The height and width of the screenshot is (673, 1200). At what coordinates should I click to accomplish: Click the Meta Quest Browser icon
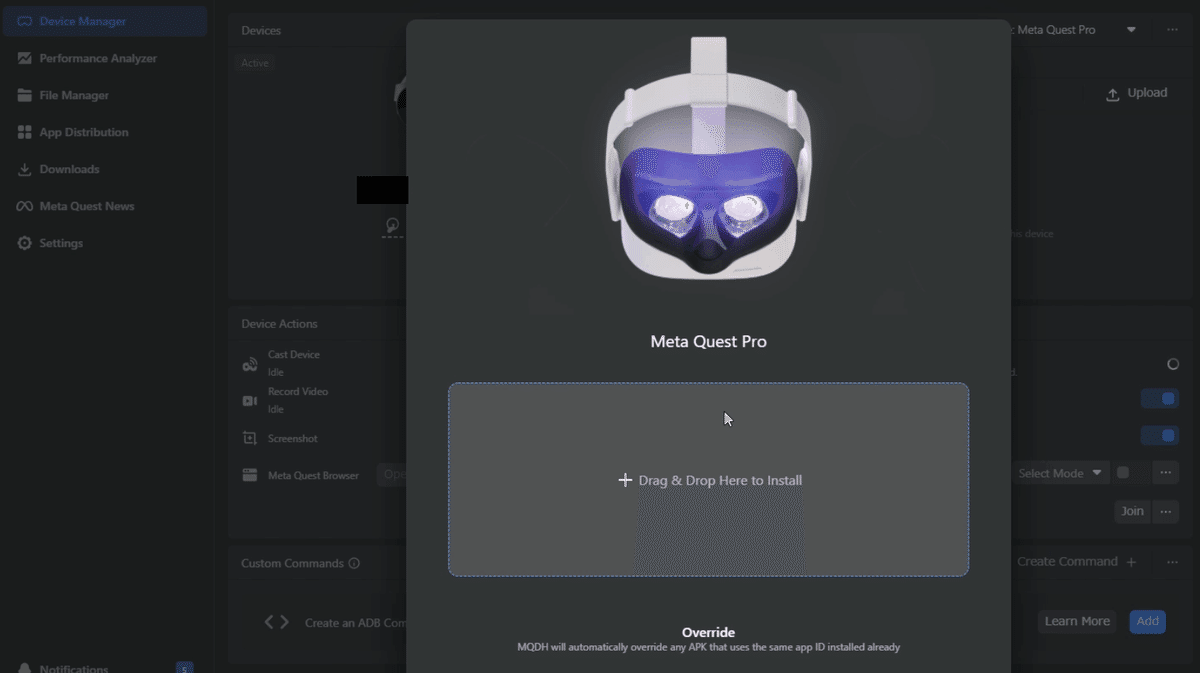[x=250, y=475]
